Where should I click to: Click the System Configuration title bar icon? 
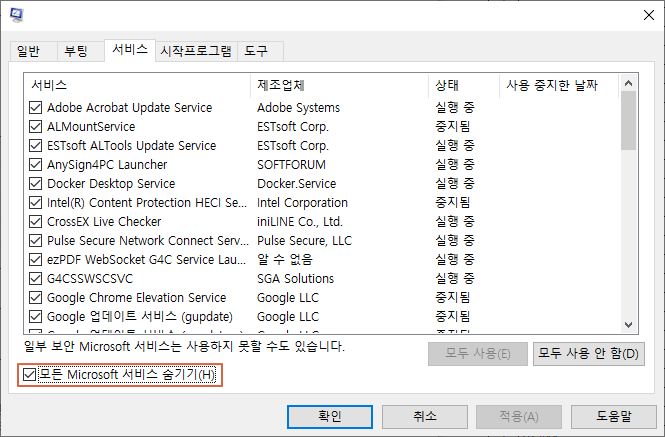click(17, 15)
